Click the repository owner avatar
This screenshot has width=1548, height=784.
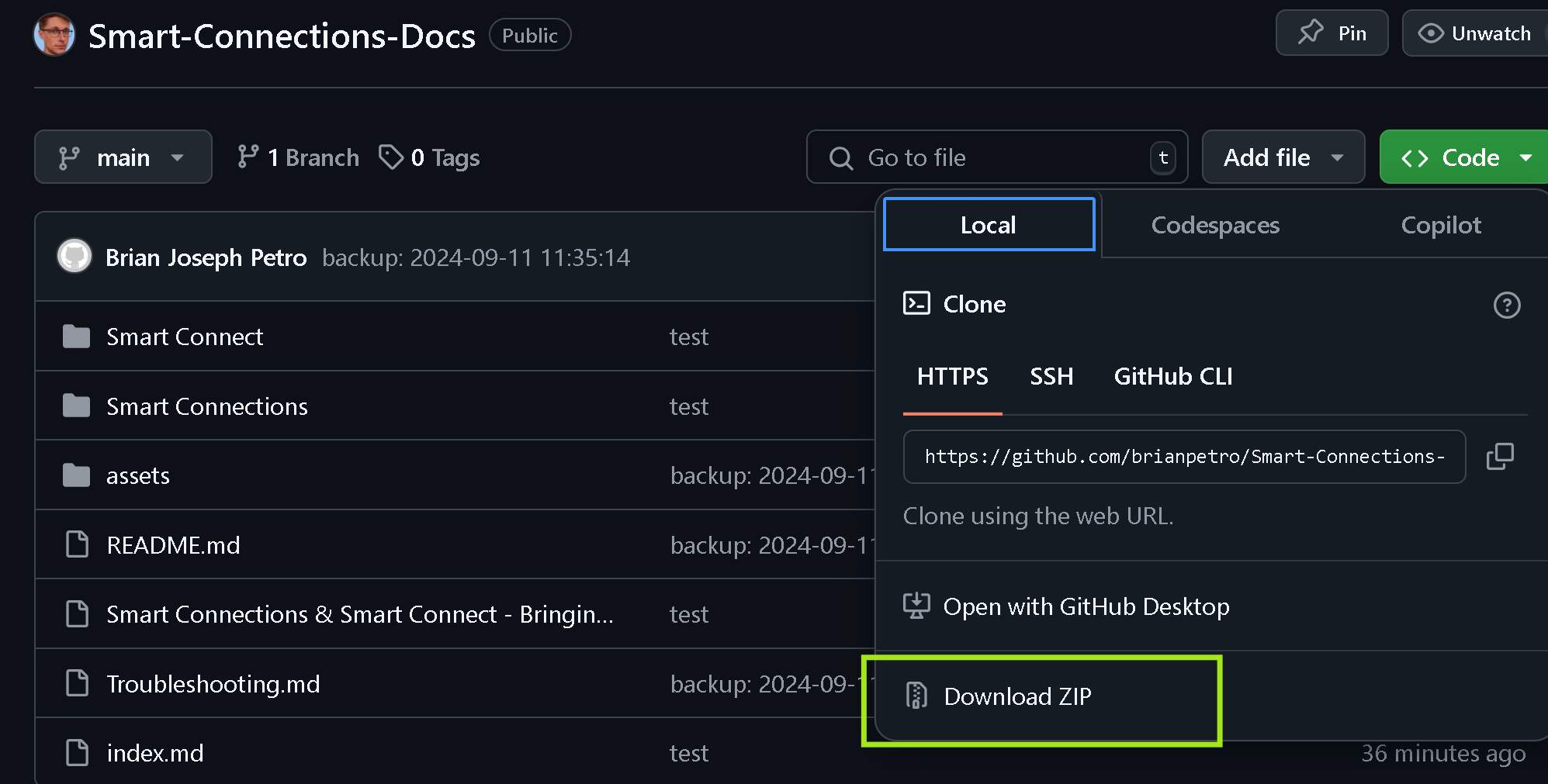[54, 35]
